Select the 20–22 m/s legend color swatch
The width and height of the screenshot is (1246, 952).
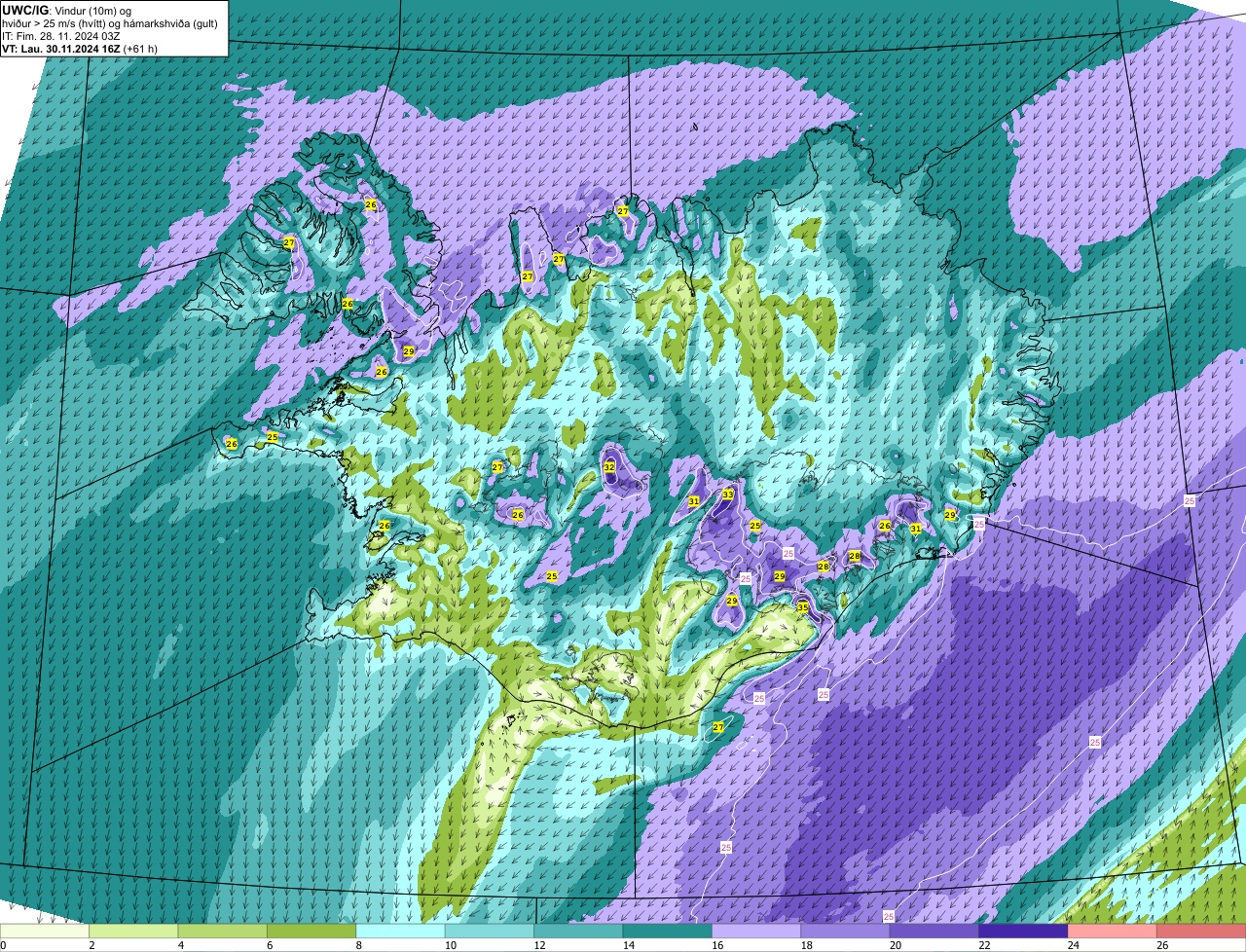[x=934, y=932]
